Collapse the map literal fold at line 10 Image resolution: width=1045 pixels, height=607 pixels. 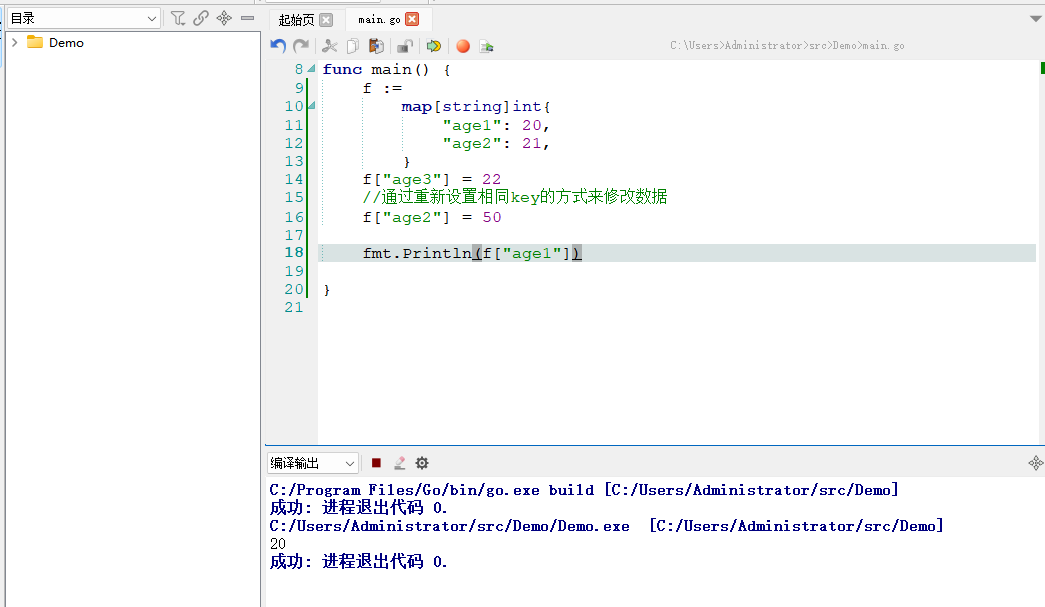pyautogui.click(x=311, y=106)
